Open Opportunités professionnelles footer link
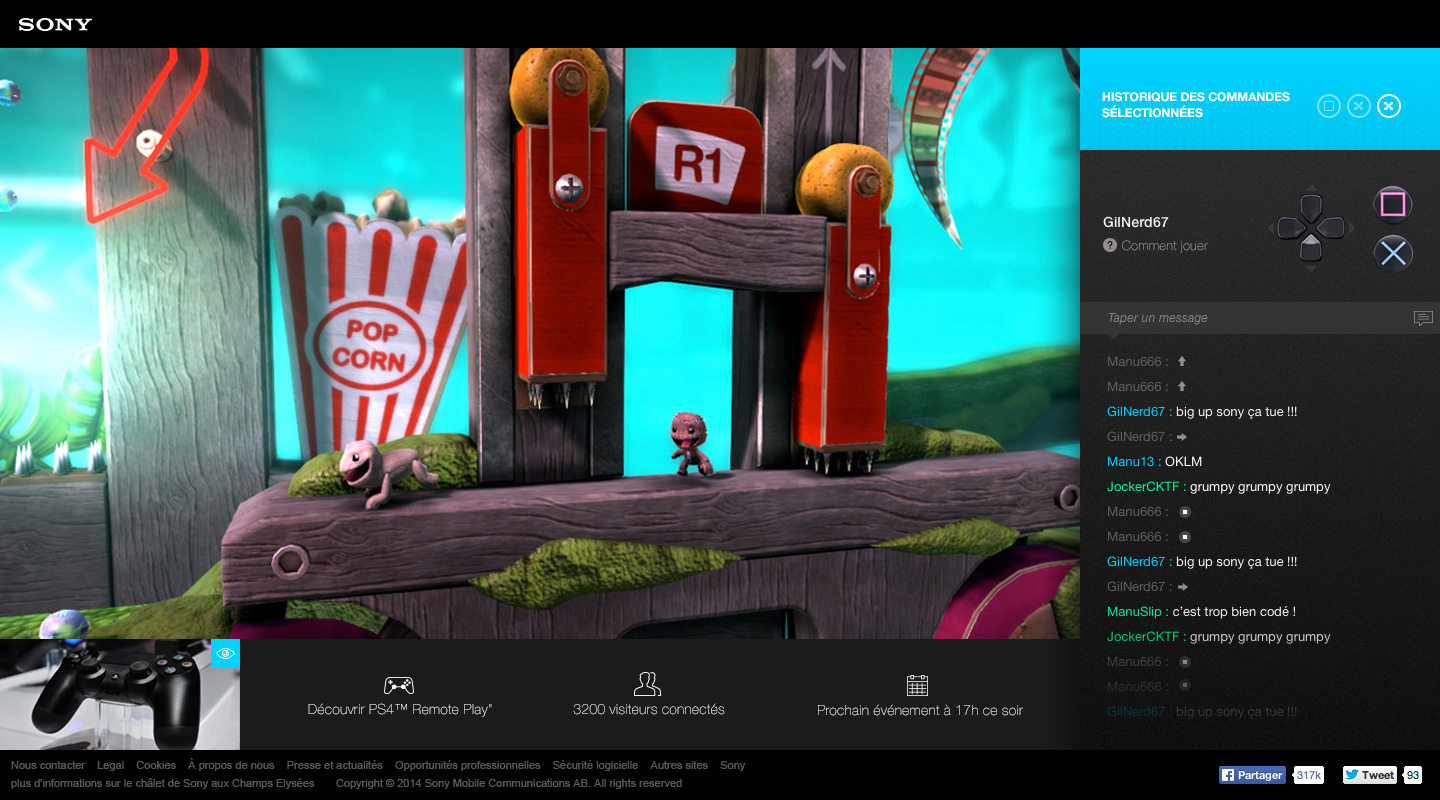The height and width of the screenshot is (800, 1440). tap(468, 765)
